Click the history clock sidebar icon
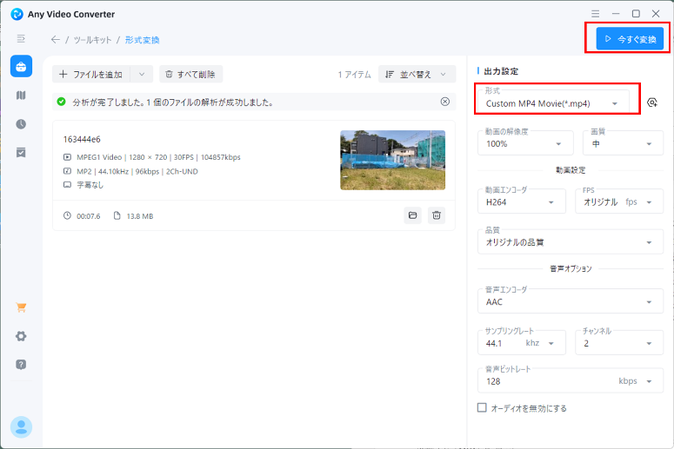The height and width of the screenshot is (449, 674). [21, 124]
